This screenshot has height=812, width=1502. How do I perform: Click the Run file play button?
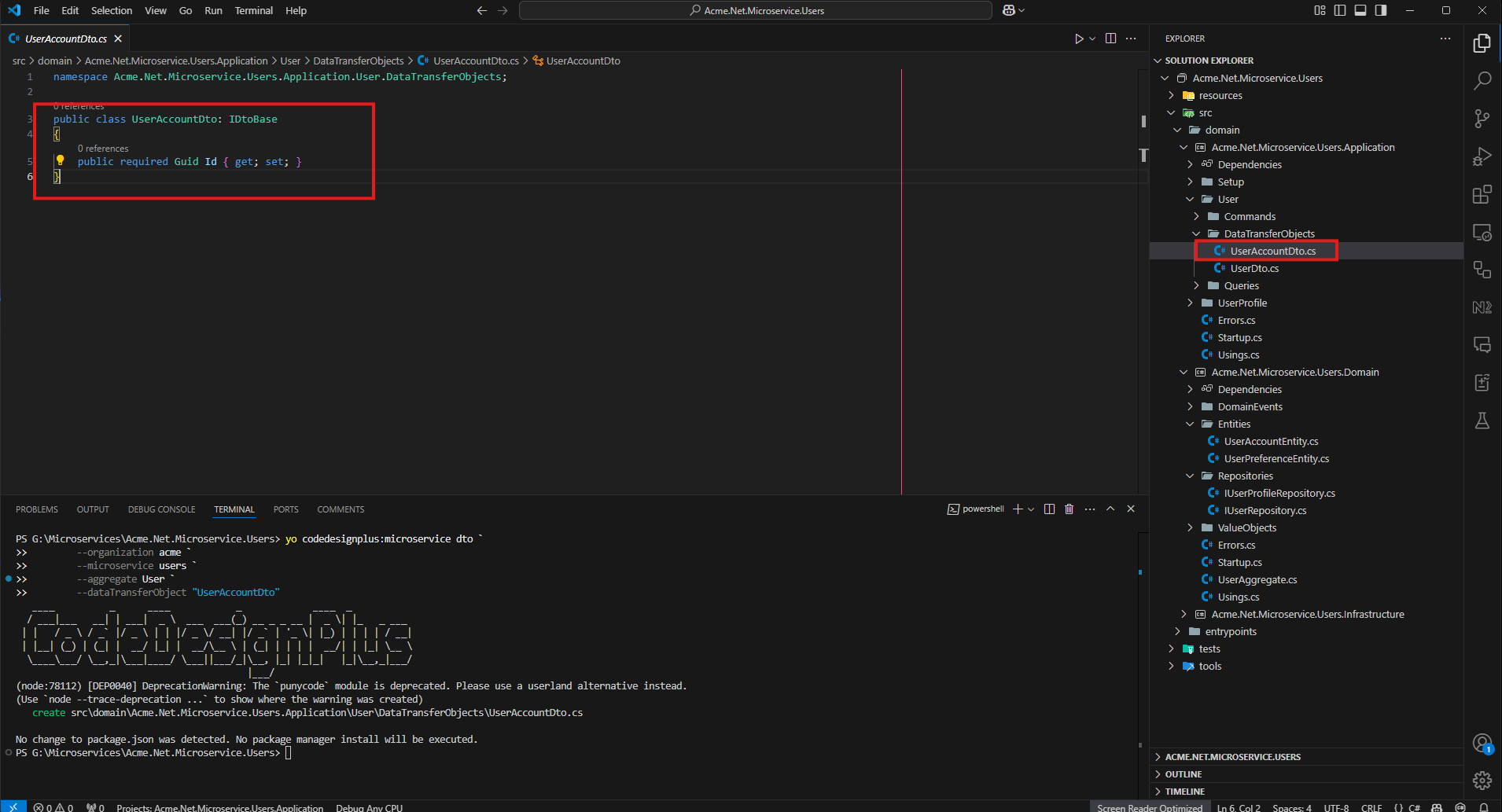(1079, 39)
